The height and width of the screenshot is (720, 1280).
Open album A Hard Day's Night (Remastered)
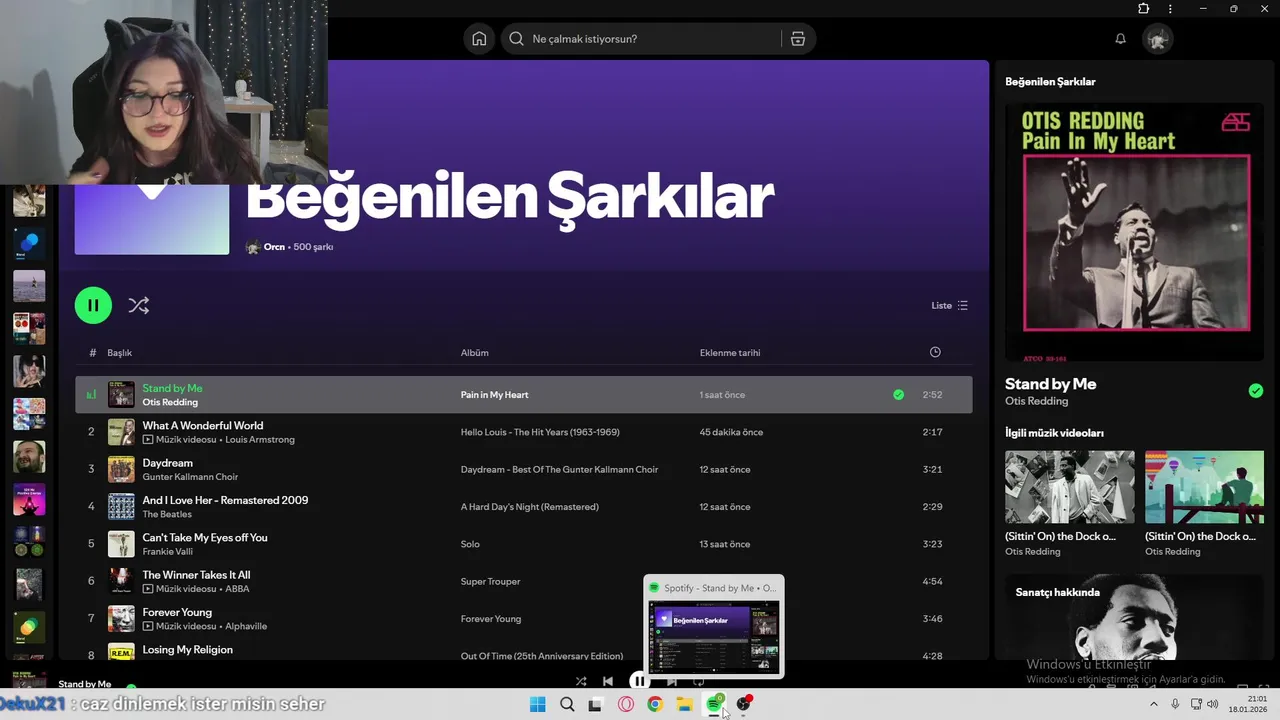(529, 507)
